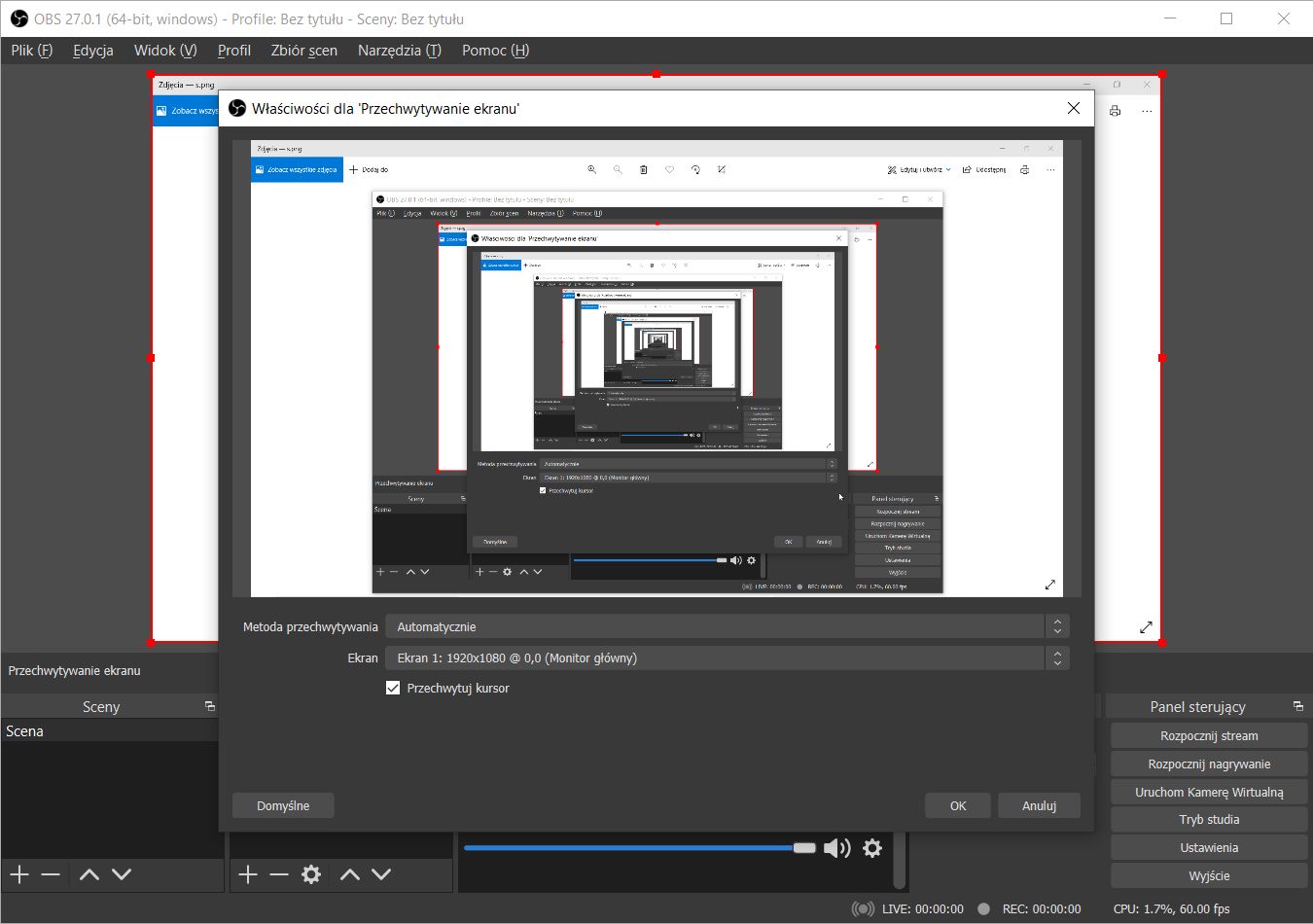
Task: Click the blue audio volume slider
Action: (x=640, y=848)
